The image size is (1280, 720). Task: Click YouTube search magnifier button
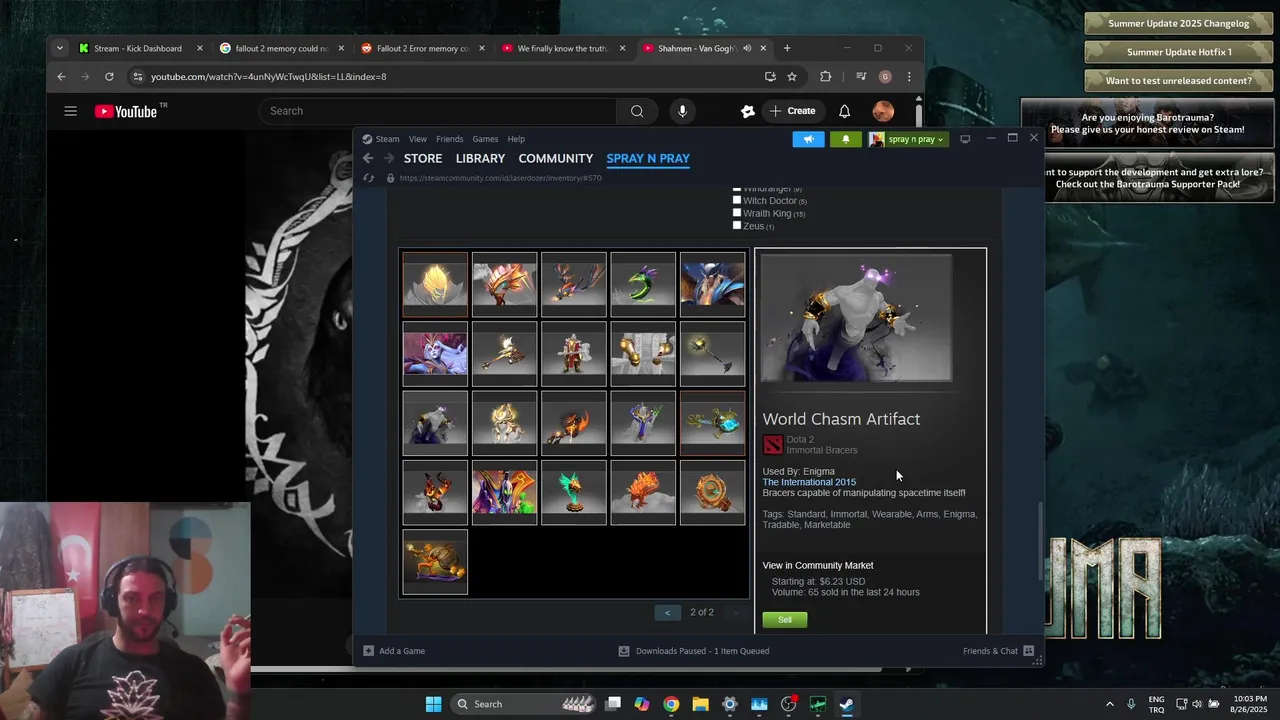click(637, 111)
